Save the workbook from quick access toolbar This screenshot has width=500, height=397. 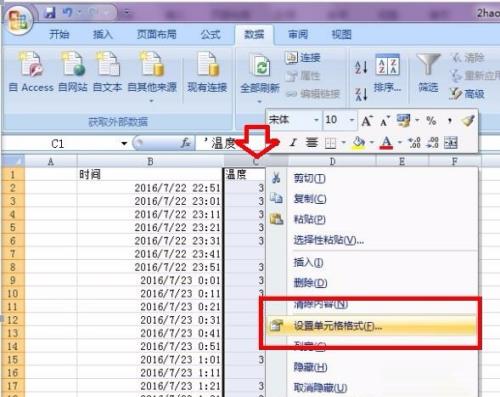tap(50, 13)
